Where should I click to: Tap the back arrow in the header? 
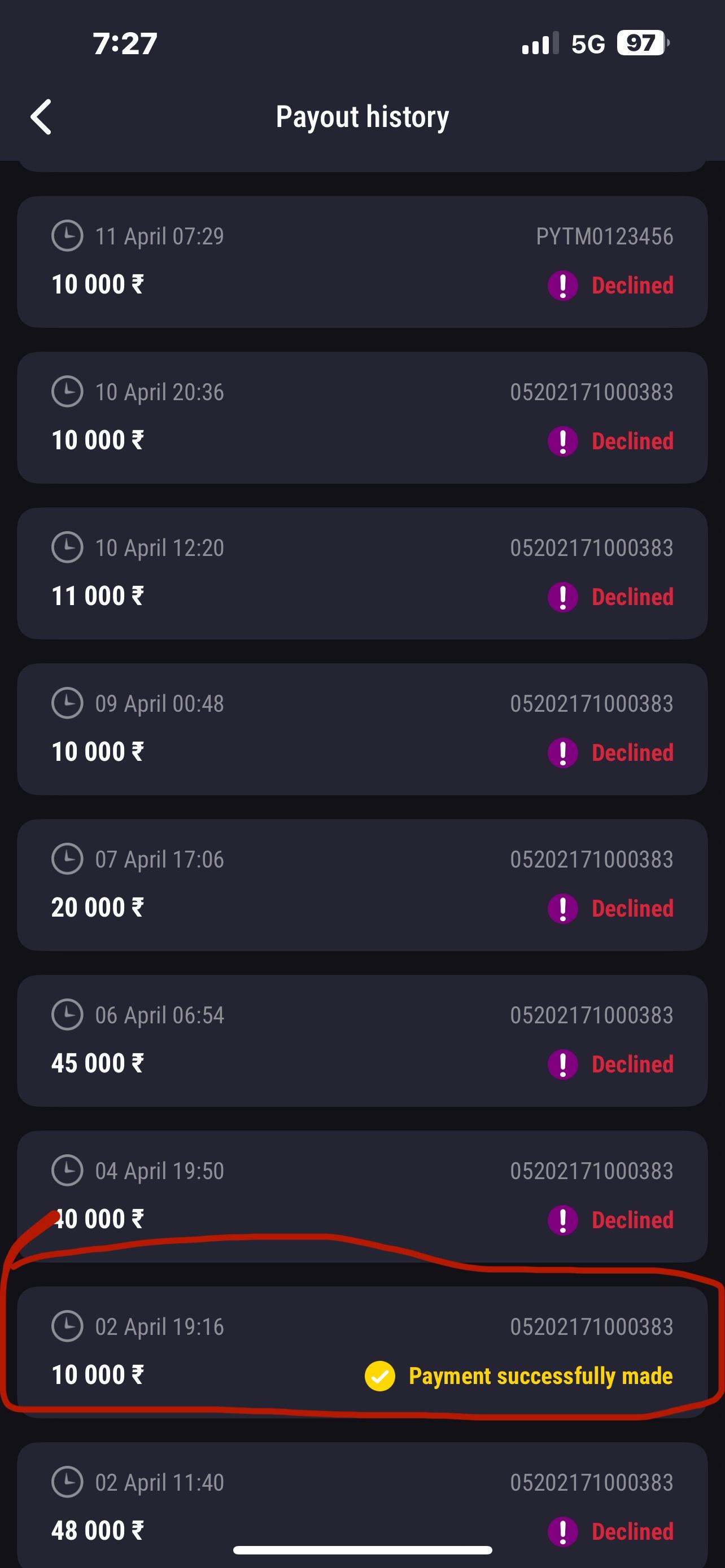pyautogui.click(x=41, y=116)
